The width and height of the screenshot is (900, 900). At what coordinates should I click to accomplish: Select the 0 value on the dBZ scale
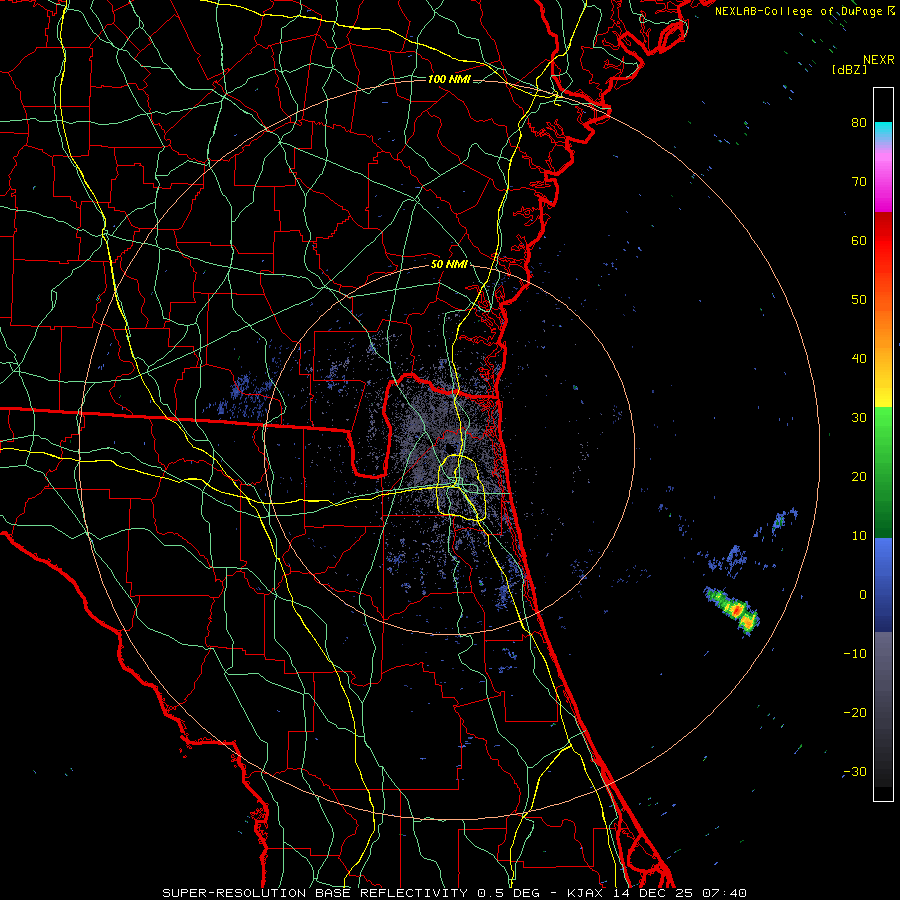pyautogui.click(x=863, y=595)
